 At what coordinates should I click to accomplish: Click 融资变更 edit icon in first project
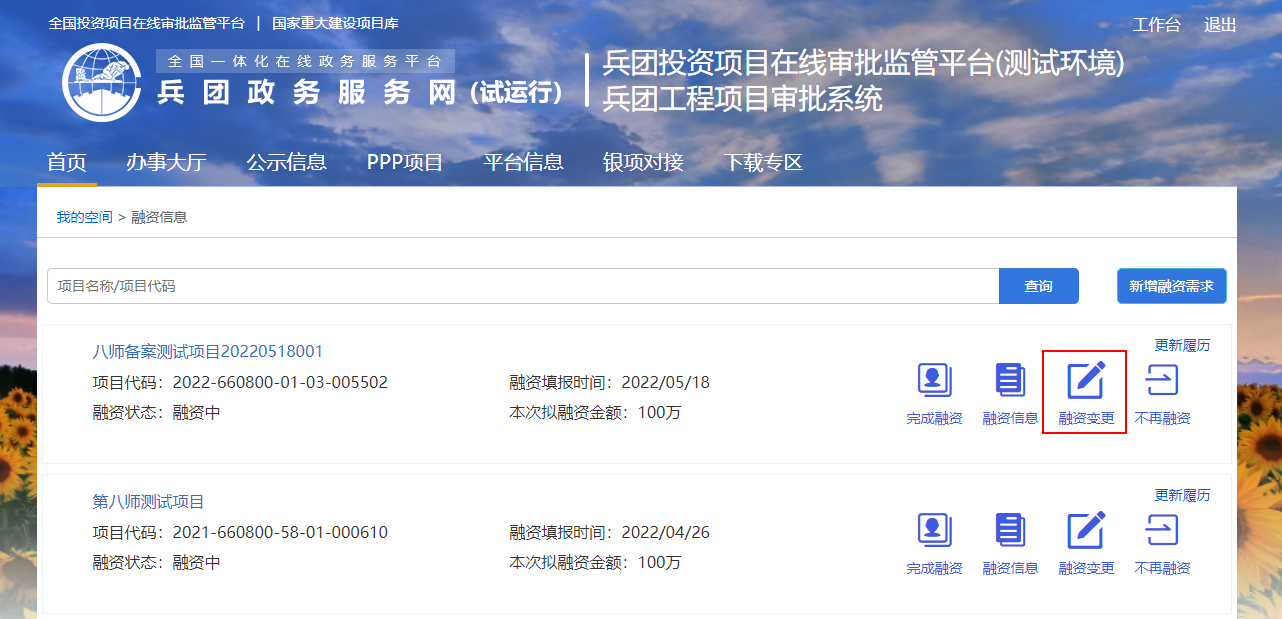coord(1086,381)
